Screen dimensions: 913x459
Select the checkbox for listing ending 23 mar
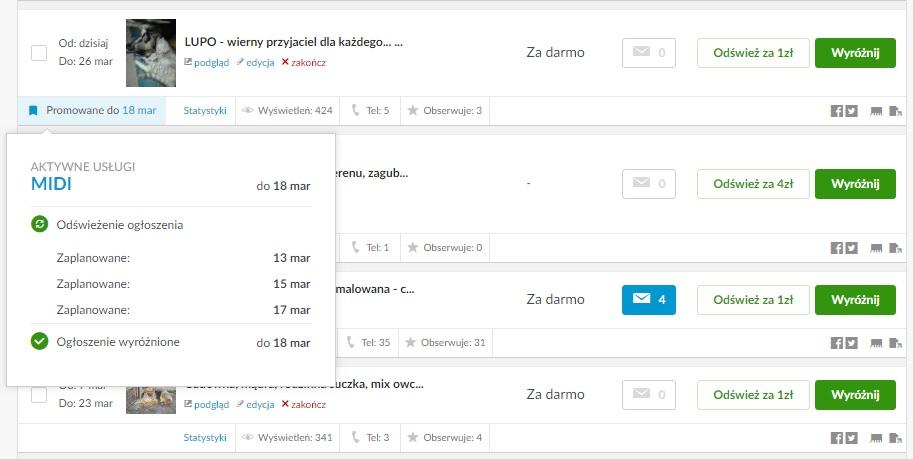click(38, 395)
